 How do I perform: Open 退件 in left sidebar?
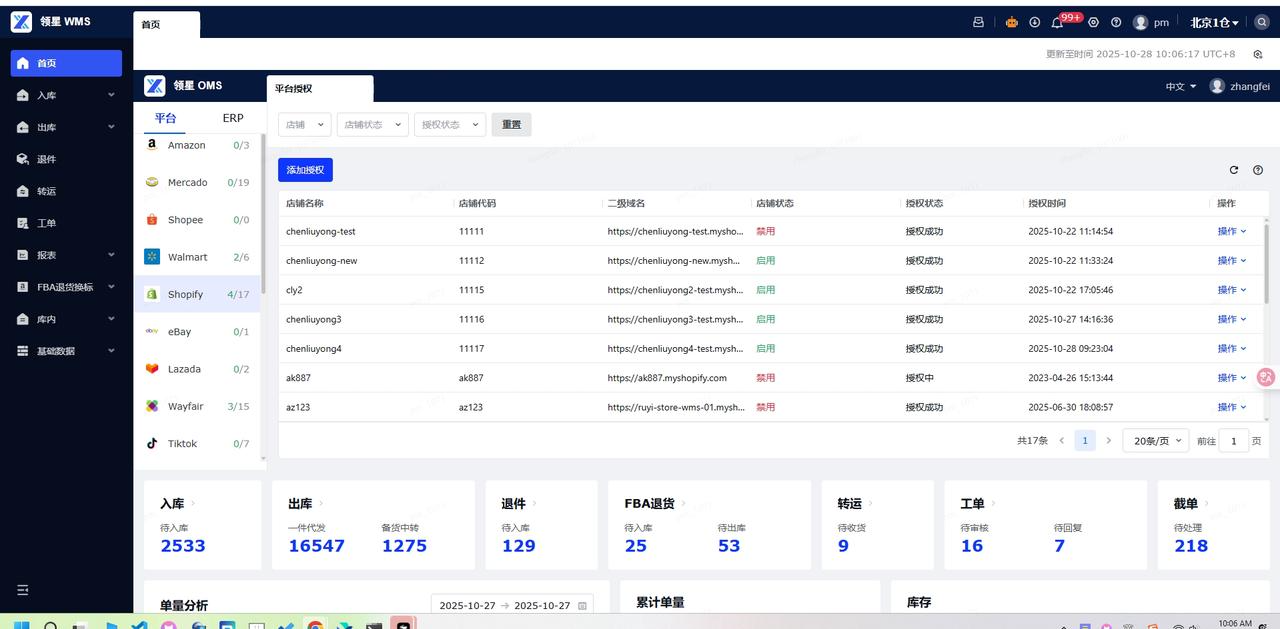(x=66, y=159)
